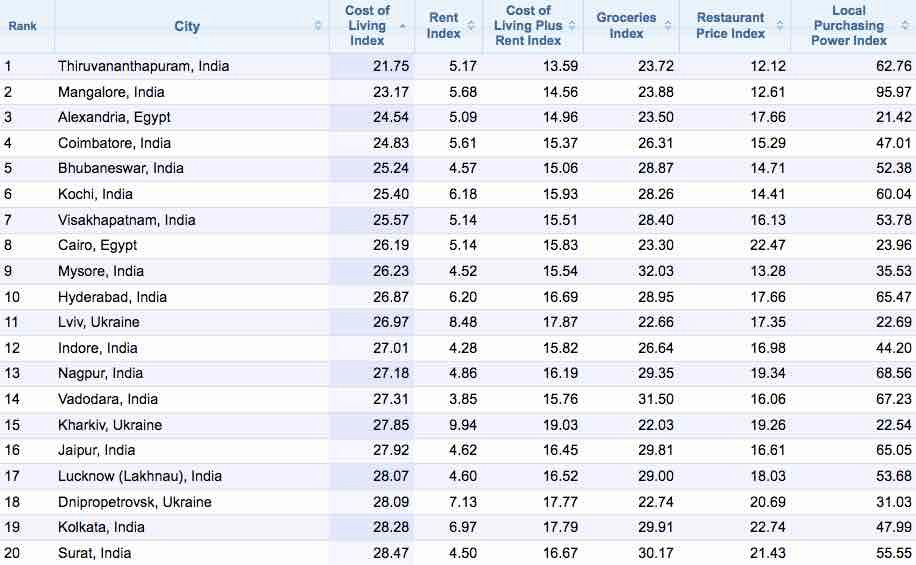Click Coimbatore groceries index 26.31
916x565 pixels.
click(655, 143)
